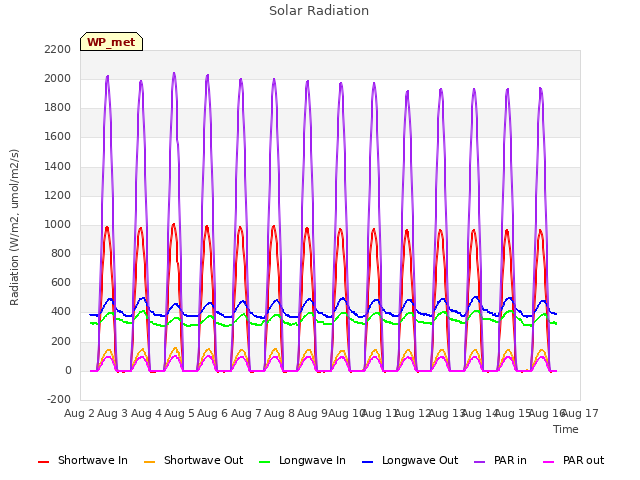Click the 1200 y-axis tick label
The width and height of the screenshot is (640, 480).
58,196
